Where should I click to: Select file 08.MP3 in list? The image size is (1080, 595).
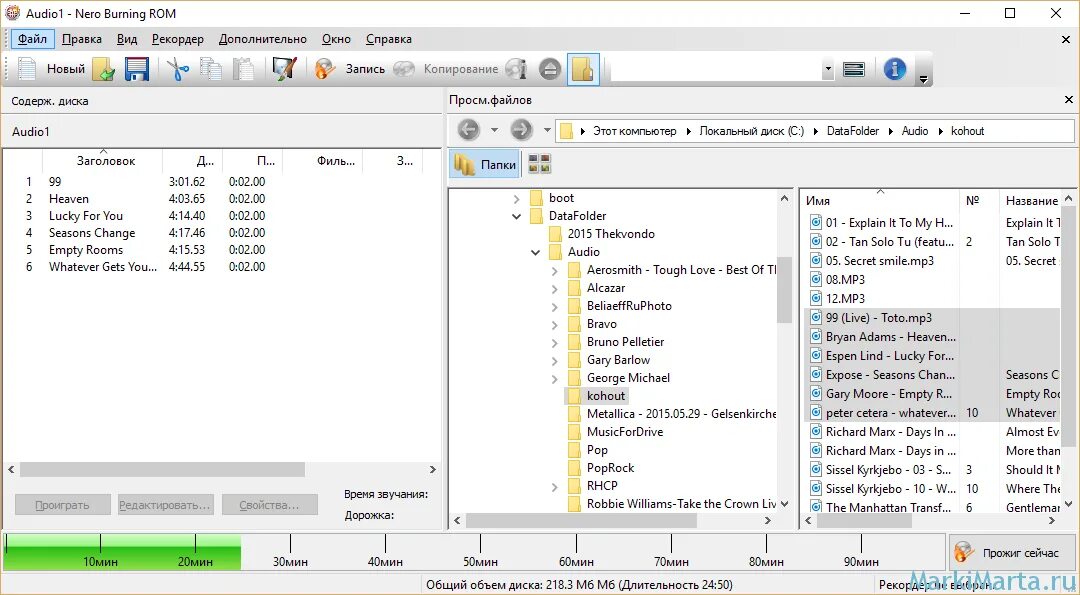click(845, 280)
